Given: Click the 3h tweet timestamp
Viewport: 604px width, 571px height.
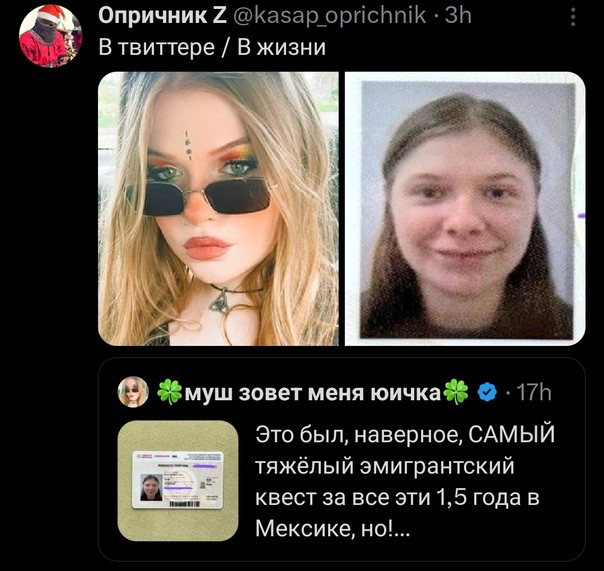Looking at the screenshot, I should tap(458, 15).
